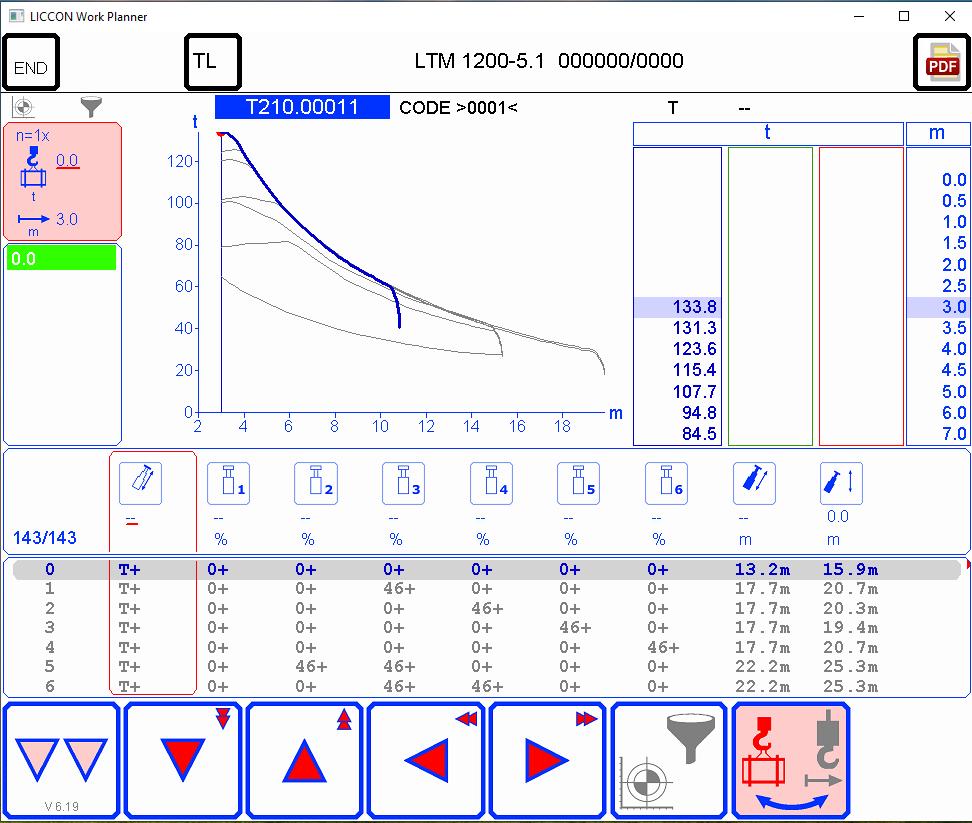Click the 46+ value in row 4
The width and height of the screenshot is (972, 823).
[663, 647]
